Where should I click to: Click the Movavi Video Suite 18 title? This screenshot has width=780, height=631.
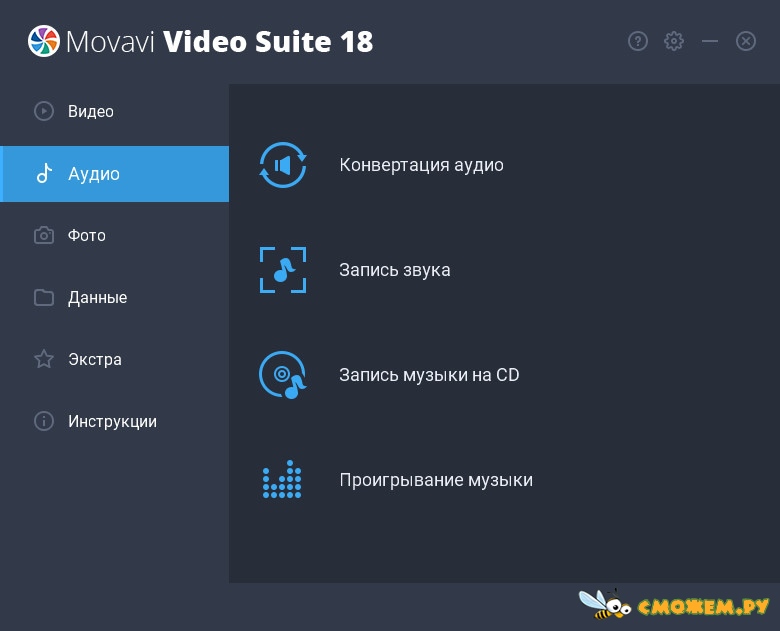[x=219, y=41]
